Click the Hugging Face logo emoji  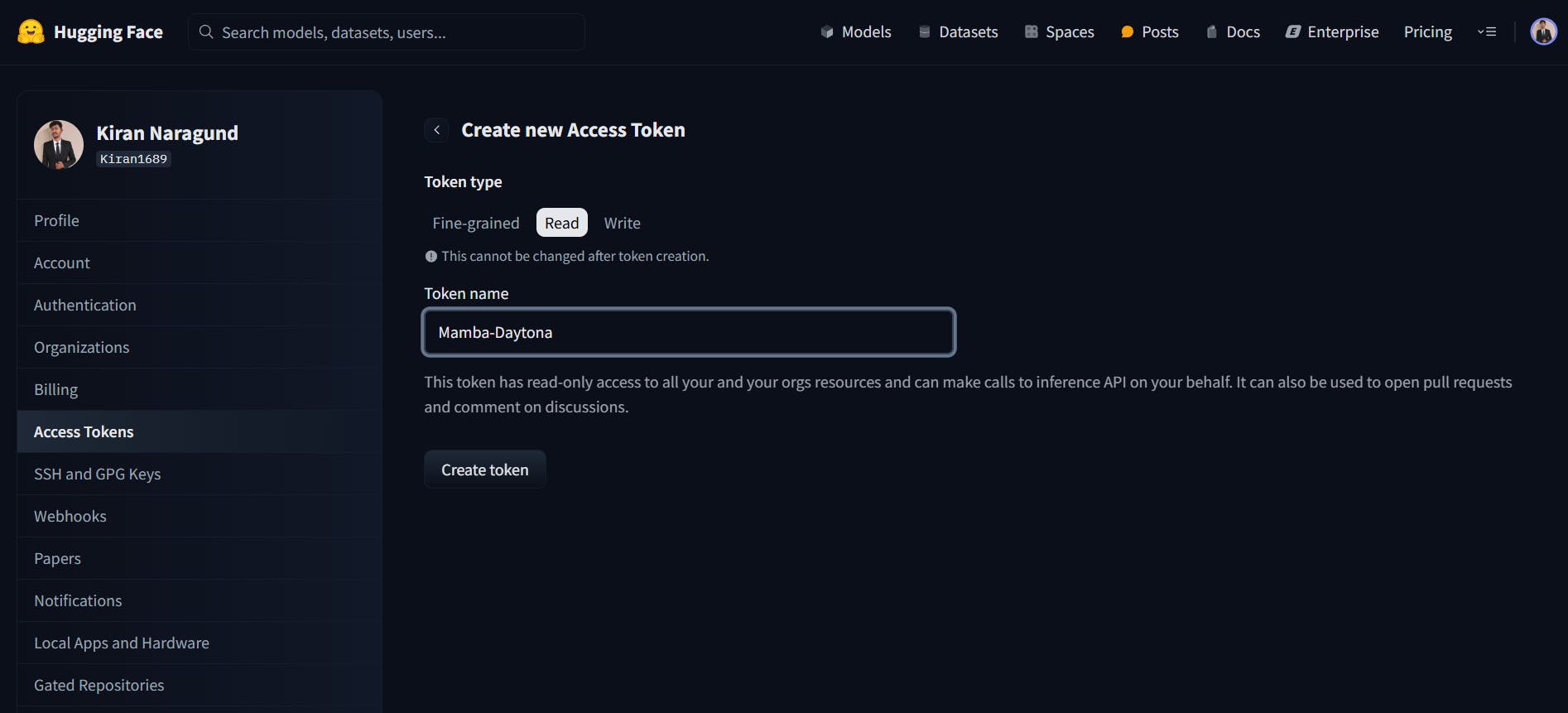[x=31, y=32]
